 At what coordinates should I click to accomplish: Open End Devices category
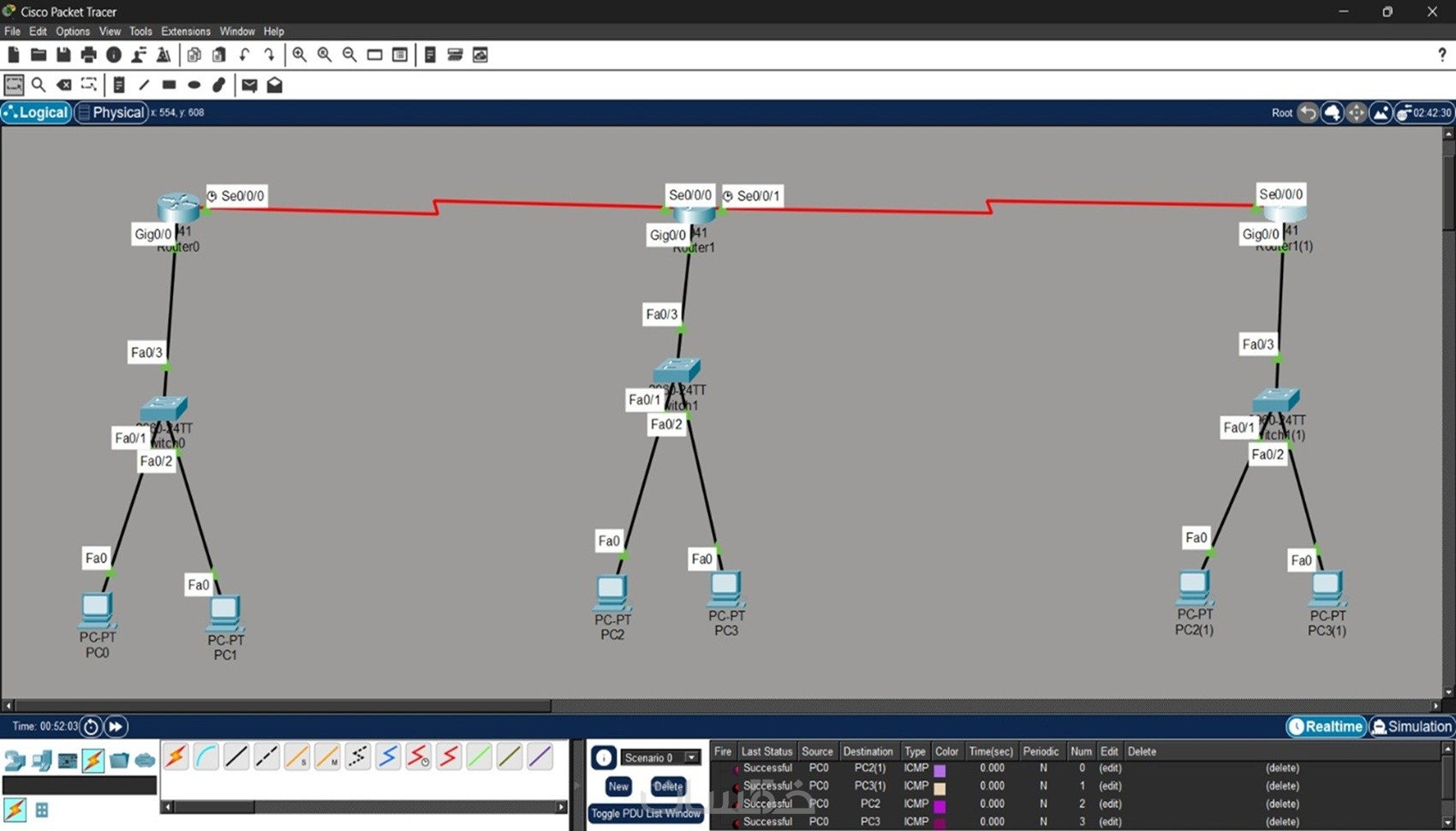[x=41, y=760]
